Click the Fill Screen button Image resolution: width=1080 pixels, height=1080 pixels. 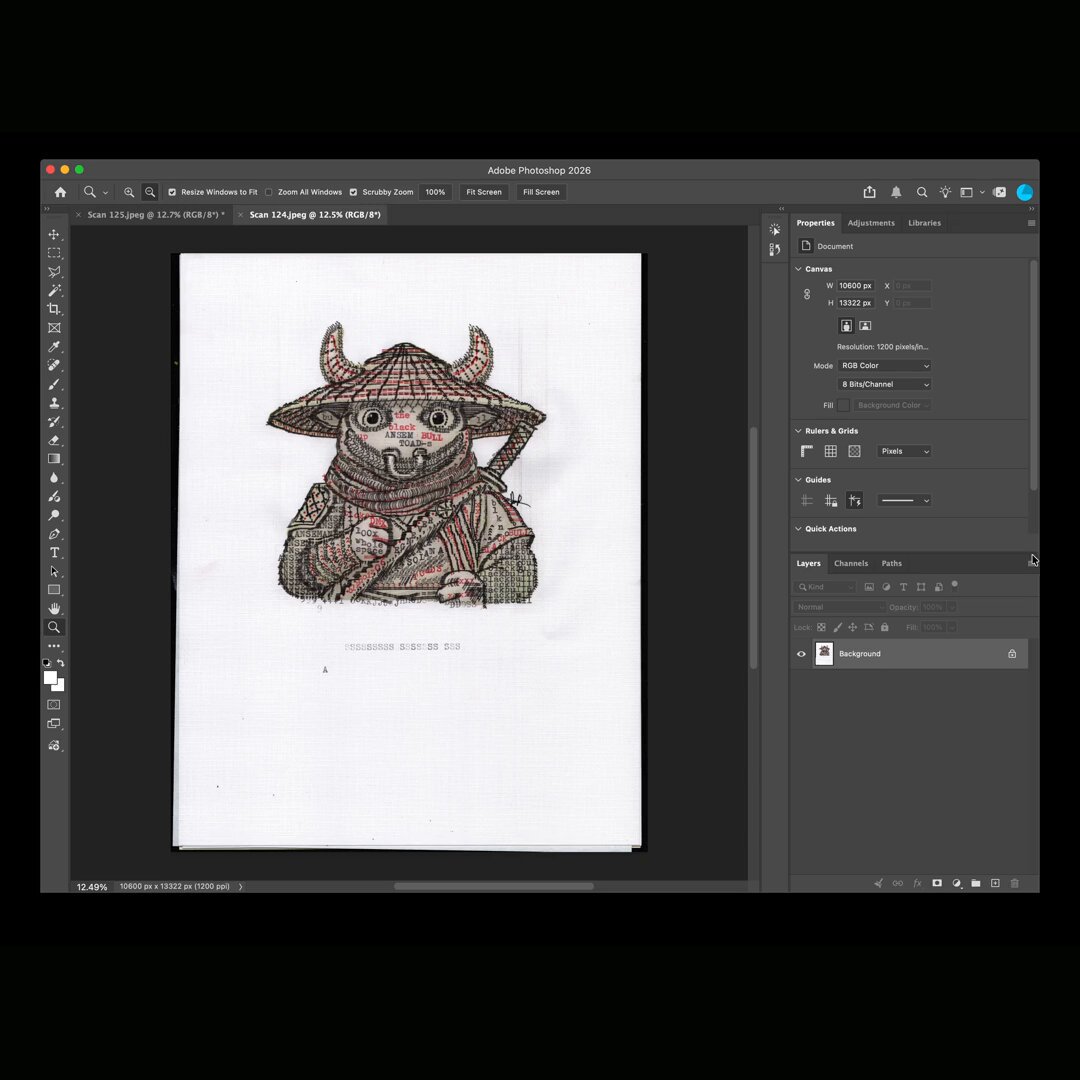(541, 192)
